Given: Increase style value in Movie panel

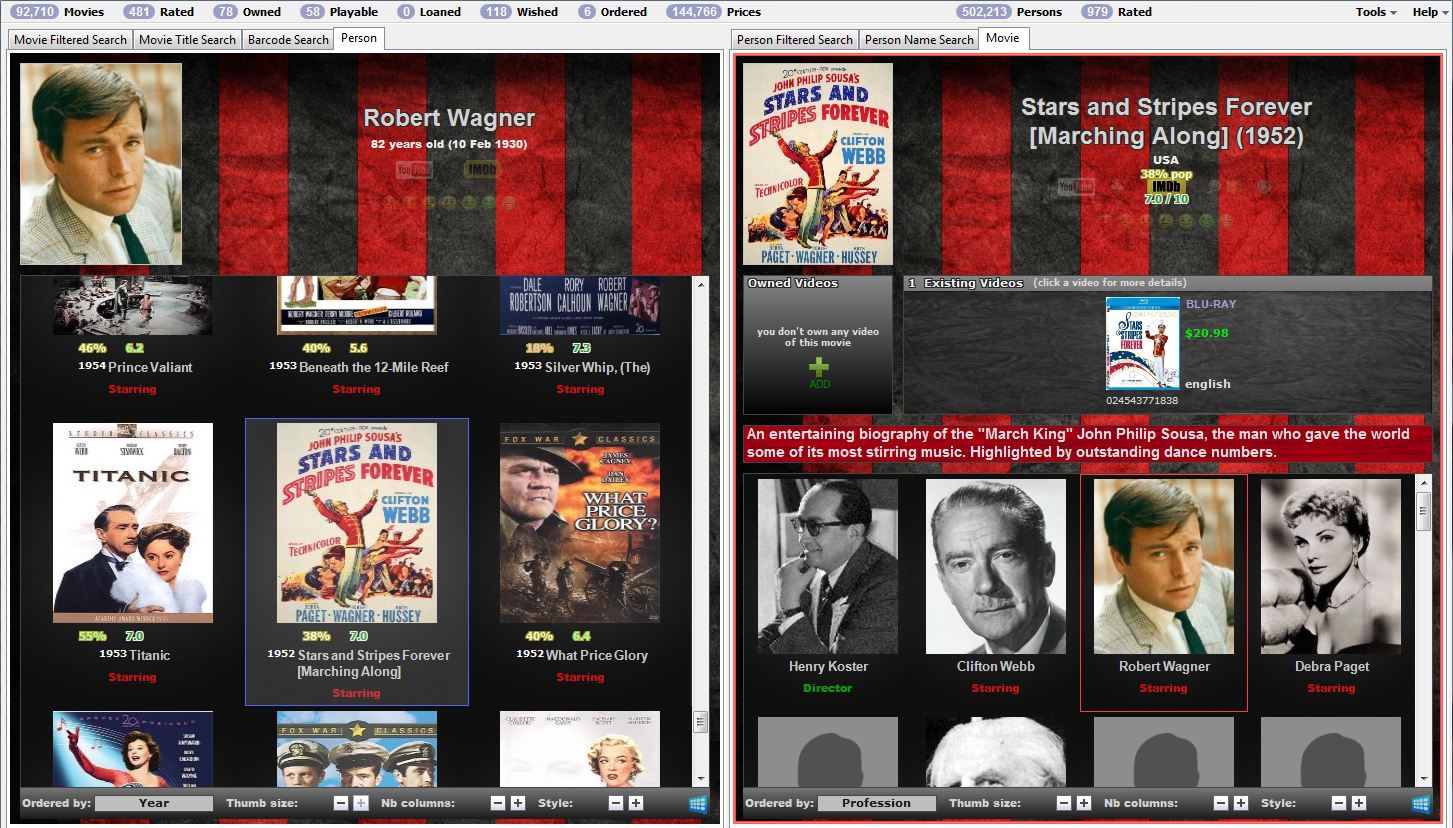Looking at the screenshot, I should 1359,803.
